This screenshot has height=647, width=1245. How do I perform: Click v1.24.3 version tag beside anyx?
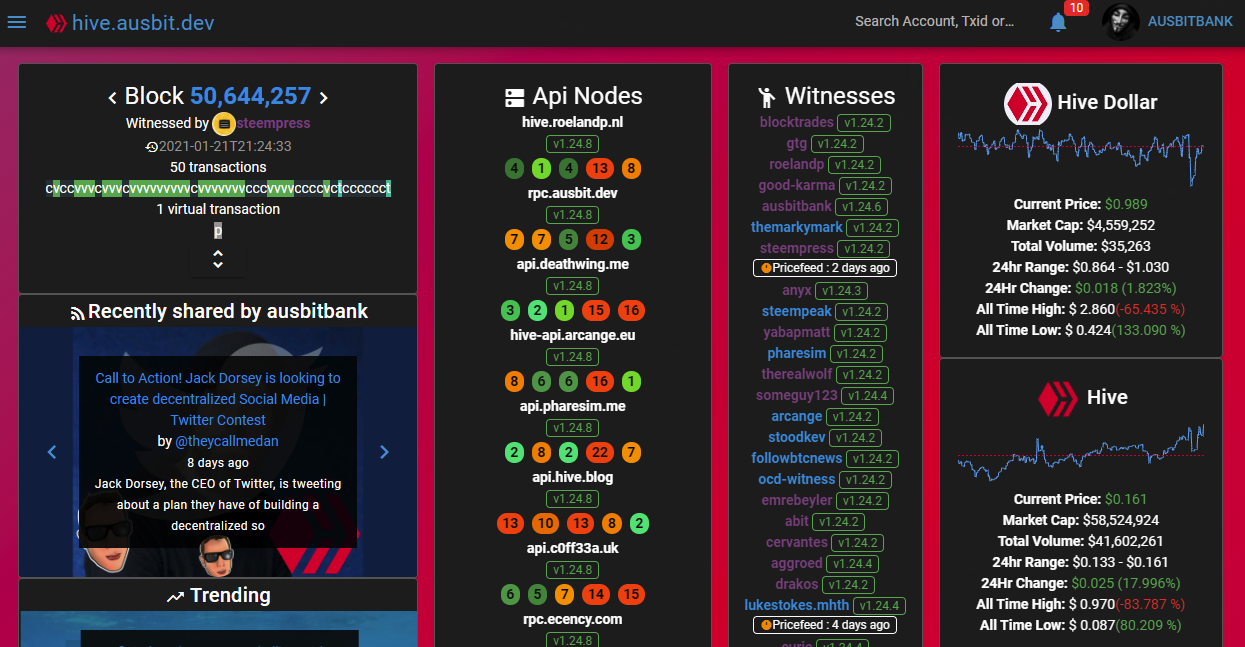(x=840, y=291)
